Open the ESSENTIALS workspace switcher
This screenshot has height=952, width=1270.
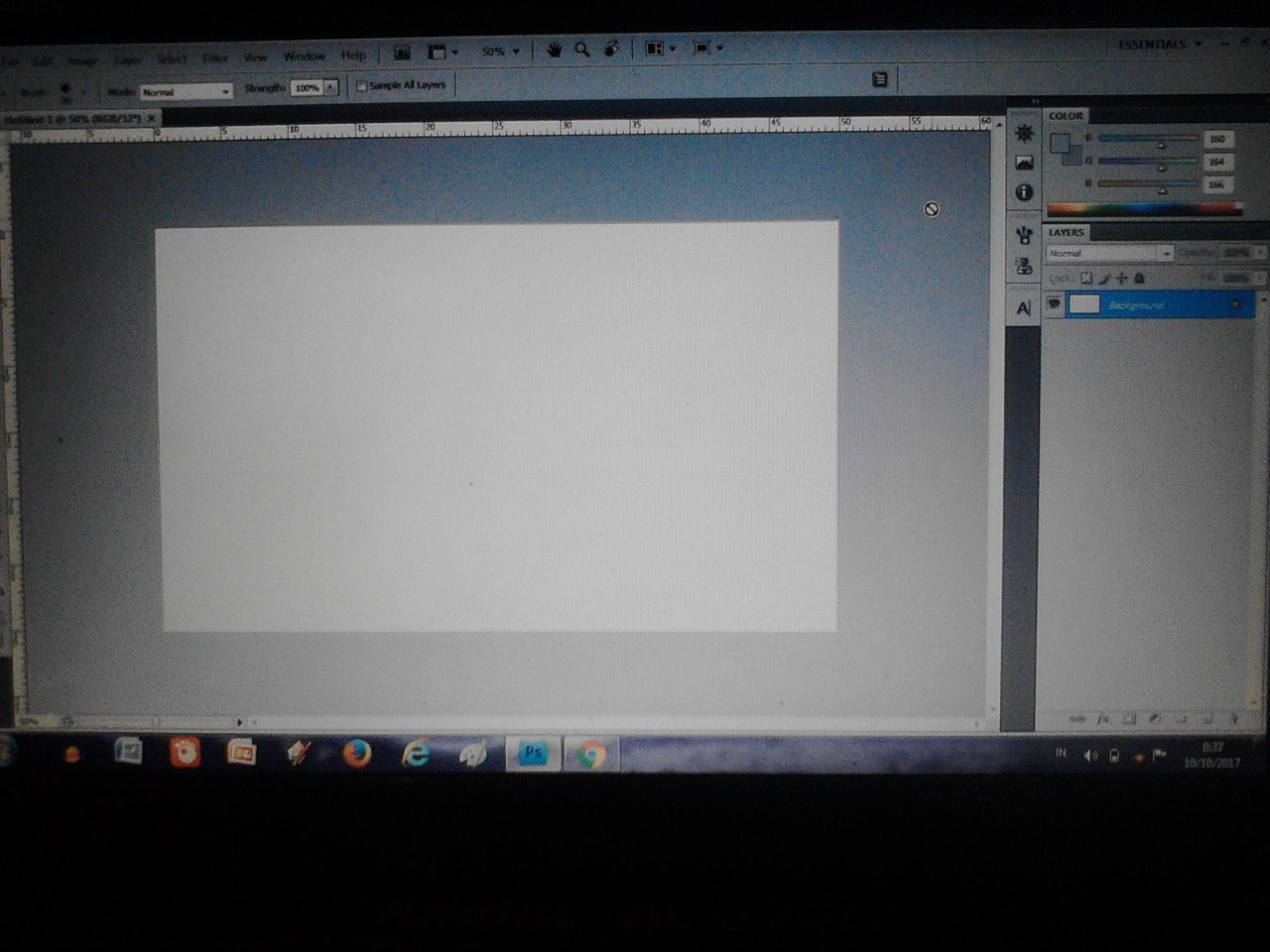pos(1159,44)
